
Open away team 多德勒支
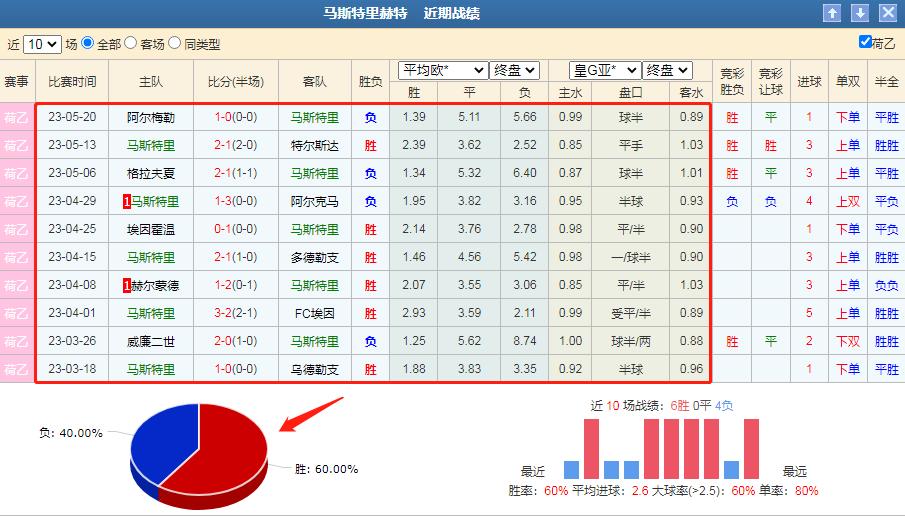(315, 257)
